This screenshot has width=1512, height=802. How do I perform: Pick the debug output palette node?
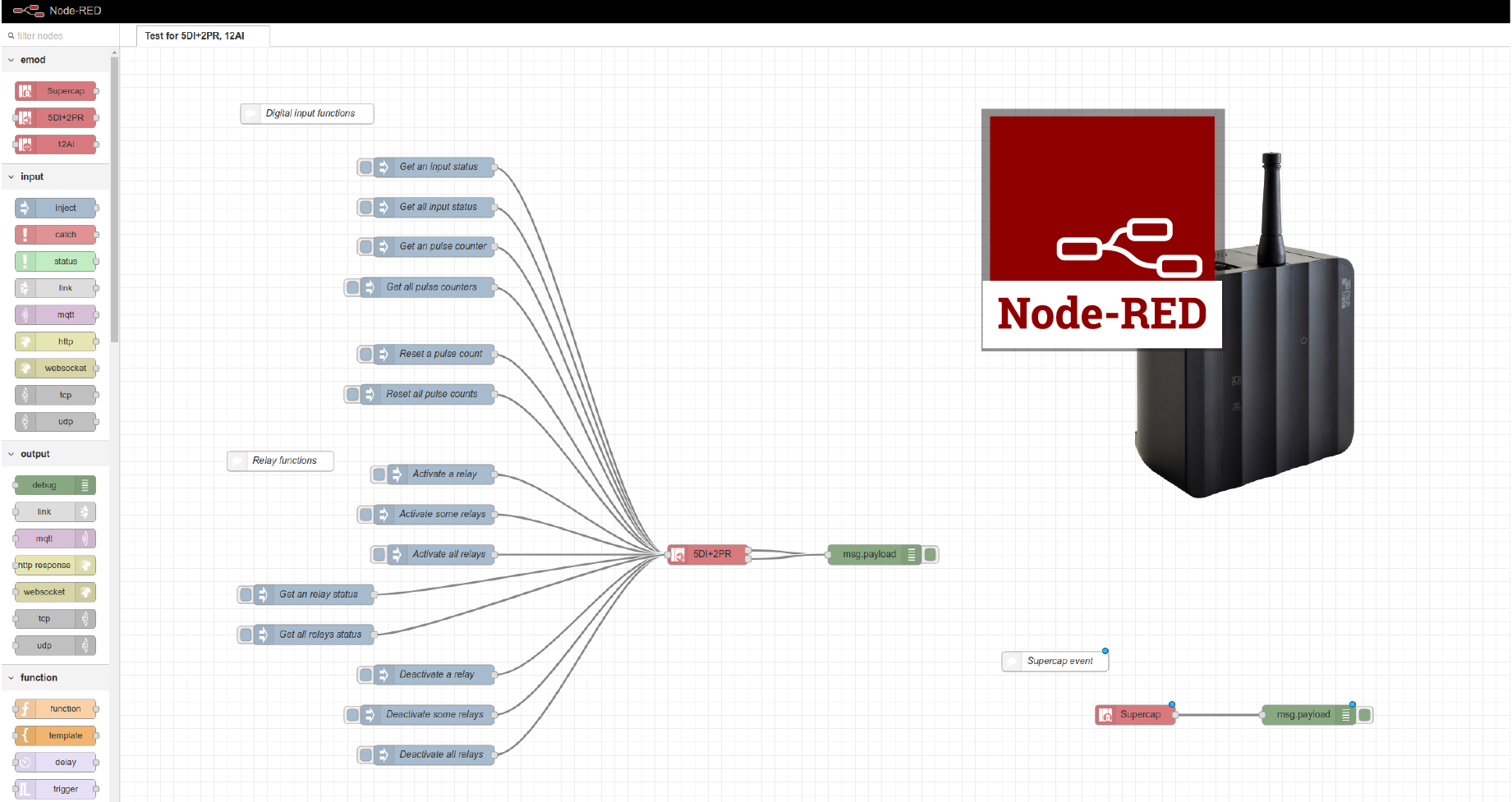coord(54,485)
